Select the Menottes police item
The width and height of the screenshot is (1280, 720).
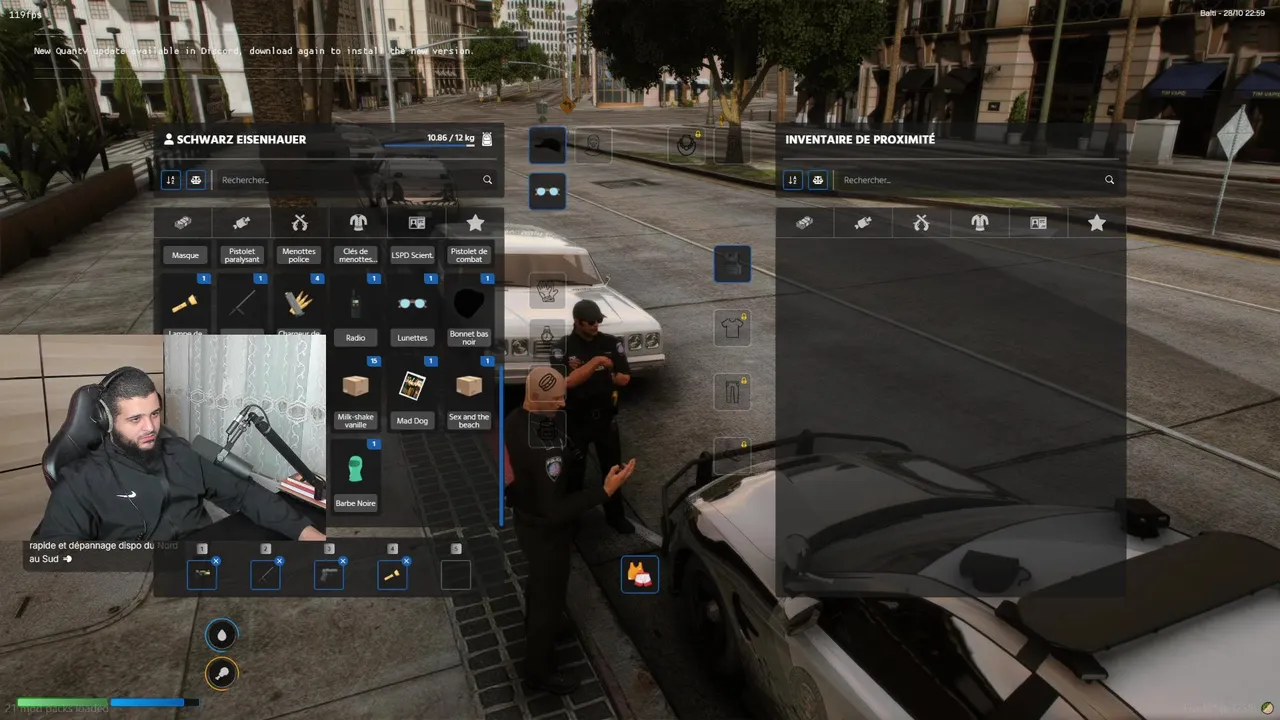[299, 255]
